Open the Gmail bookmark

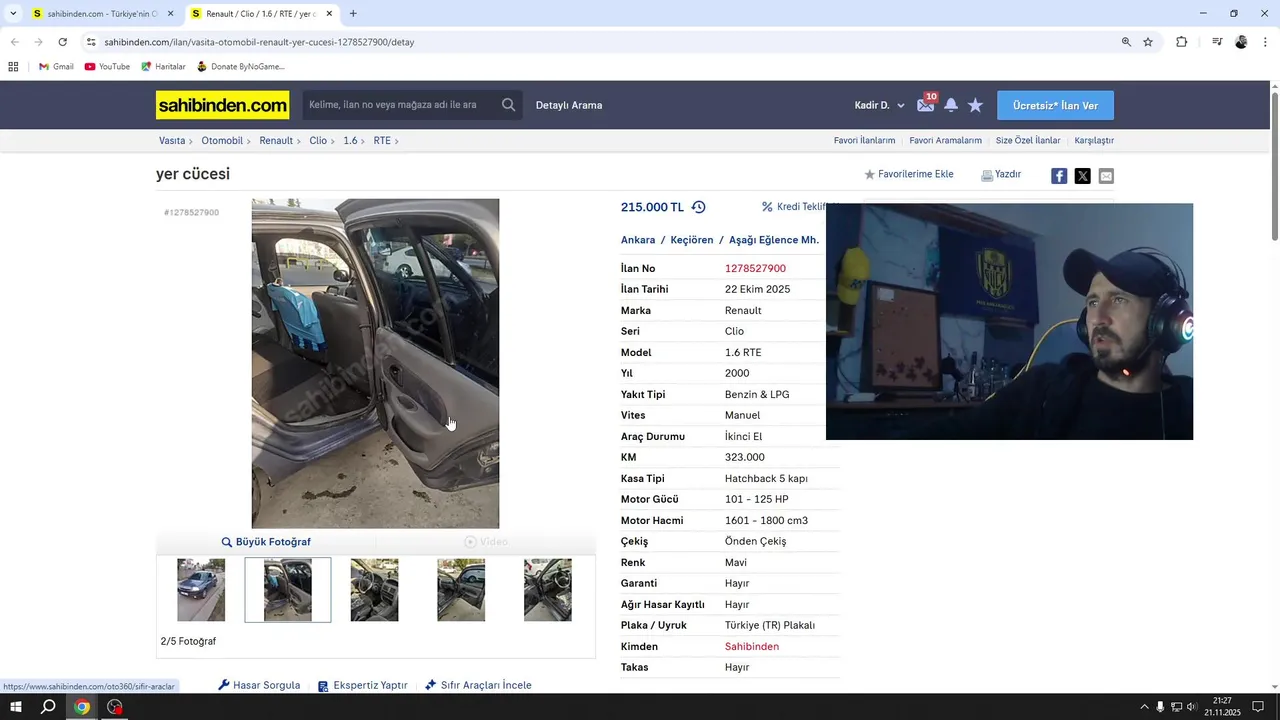[56, 67]
